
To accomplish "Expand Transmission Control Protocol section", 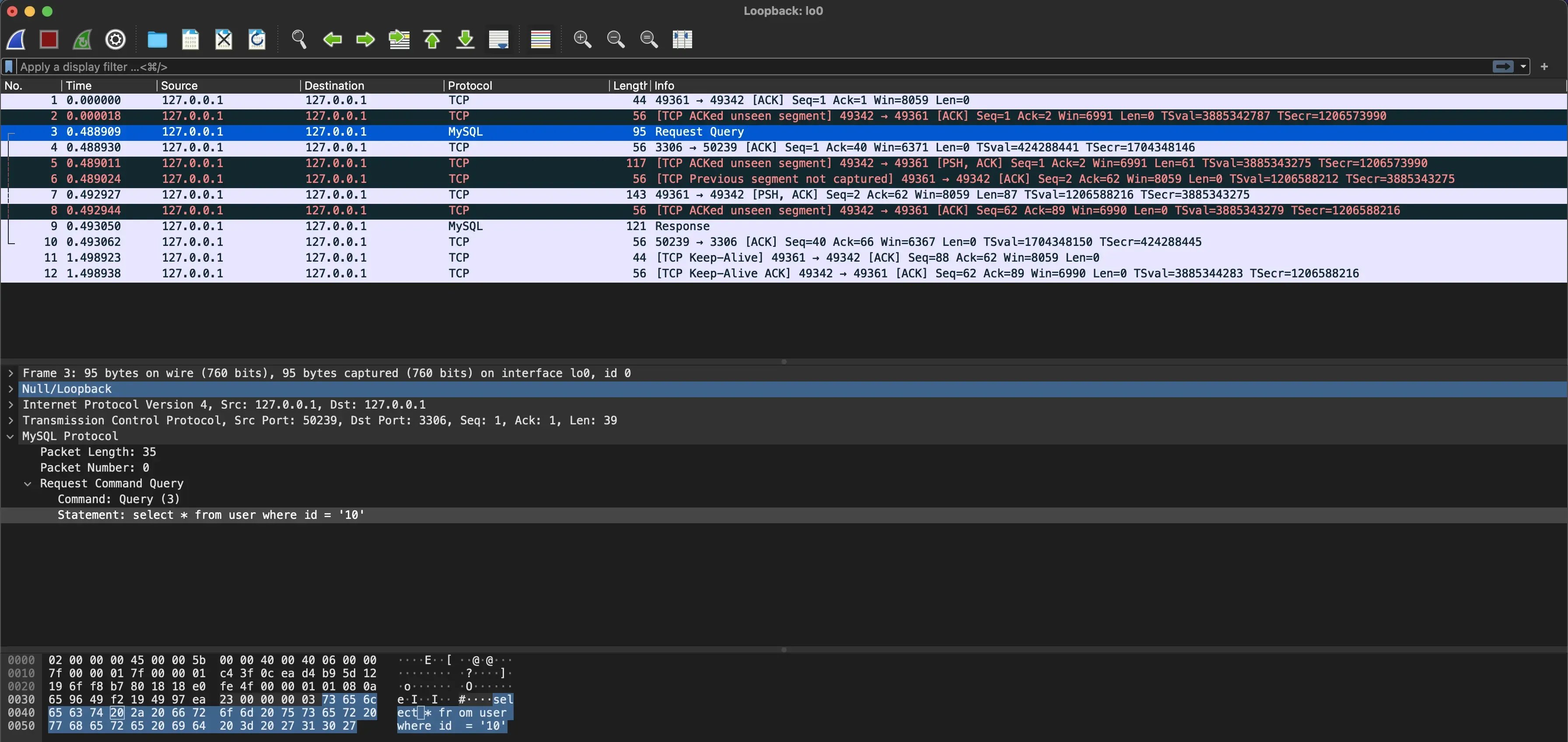I will (10, 420).
